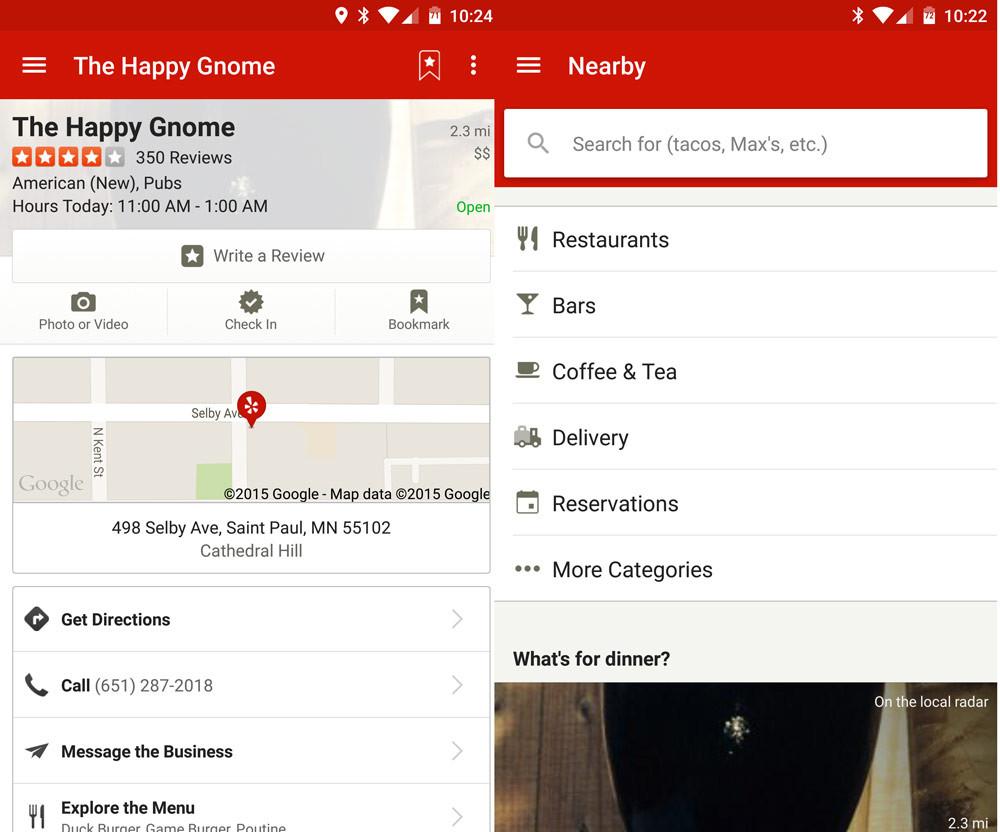Choose the Coffee & Tea category
Image resolution: width=1000 pixels, height=832 pixels.
pos(614,372)
